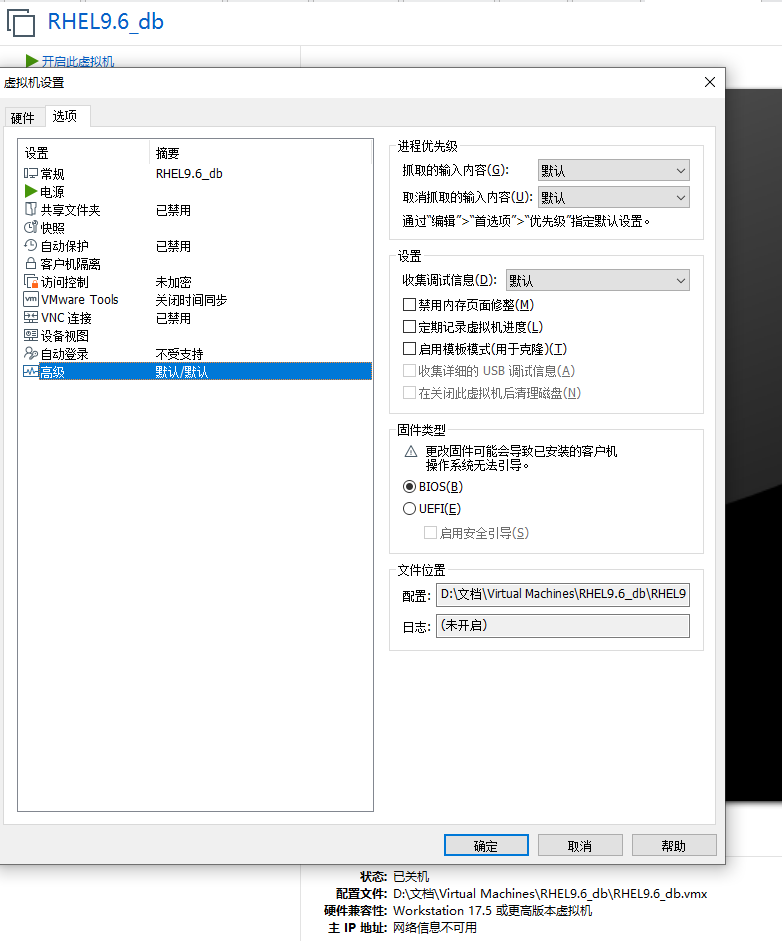Click the RHEL9.6_db title in main window

106,22
